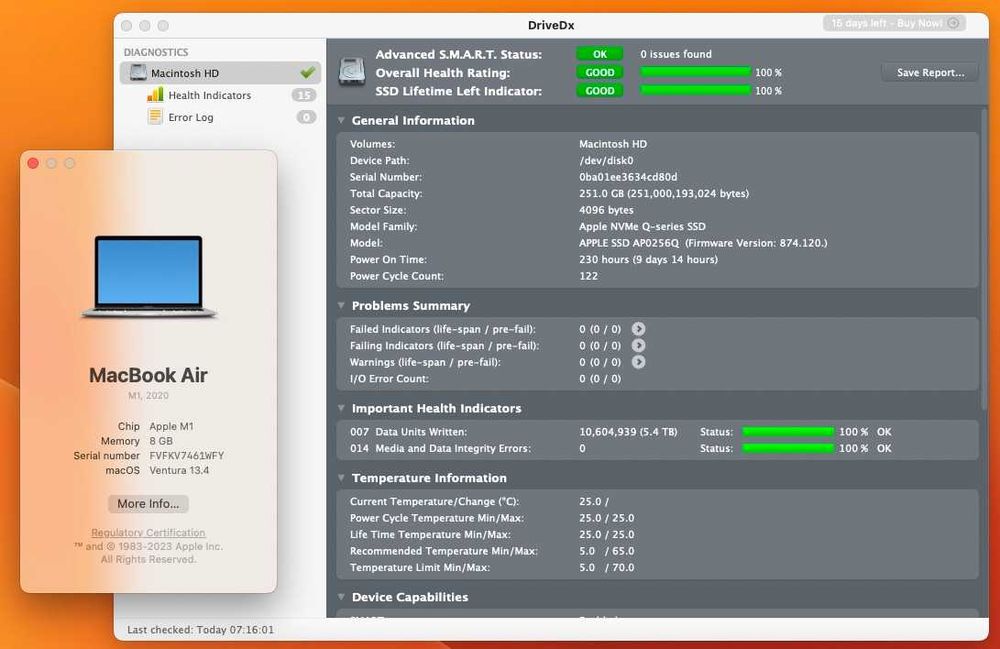Click the serial number value 0ba01ee3634cd80d
Viewport: 1000px width, 649px height.
point(628,177)
